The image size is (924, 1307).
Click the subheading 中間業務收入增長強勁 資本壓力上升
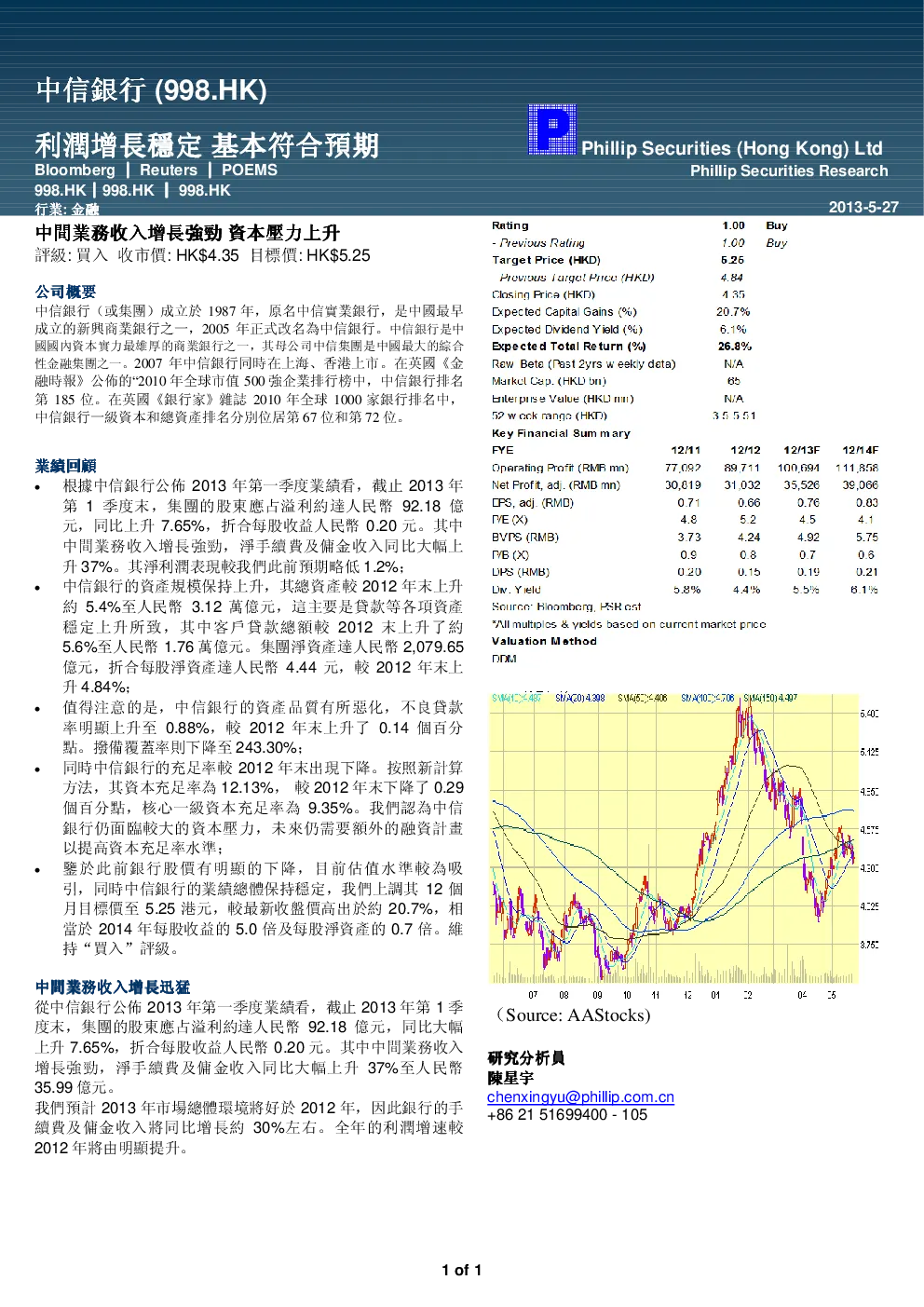click(187, 233)
